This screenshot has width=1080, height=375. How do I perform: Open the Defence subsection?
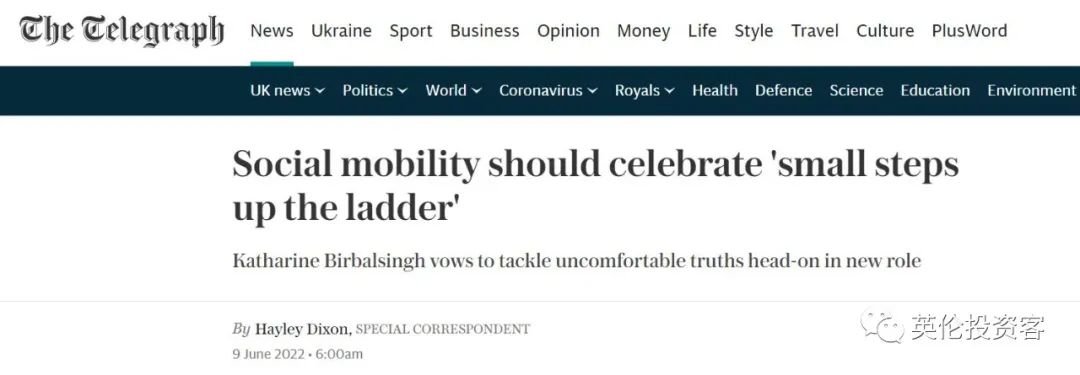pos(783,91)
